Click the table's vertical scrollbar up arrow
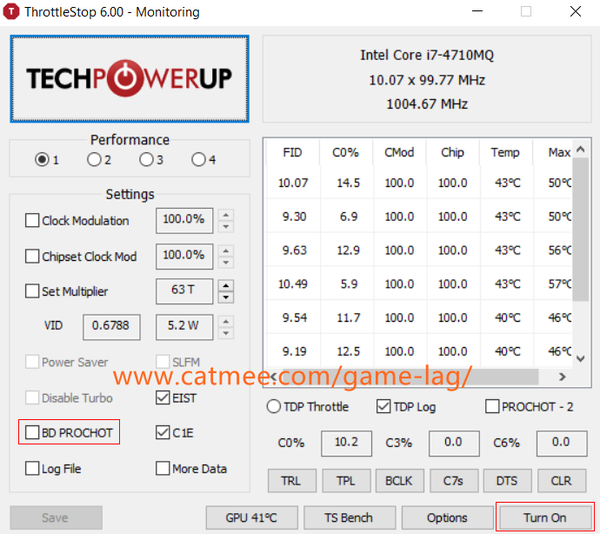Image resolution: width=600 pixels, height=534 pixels. click(581, 149)
